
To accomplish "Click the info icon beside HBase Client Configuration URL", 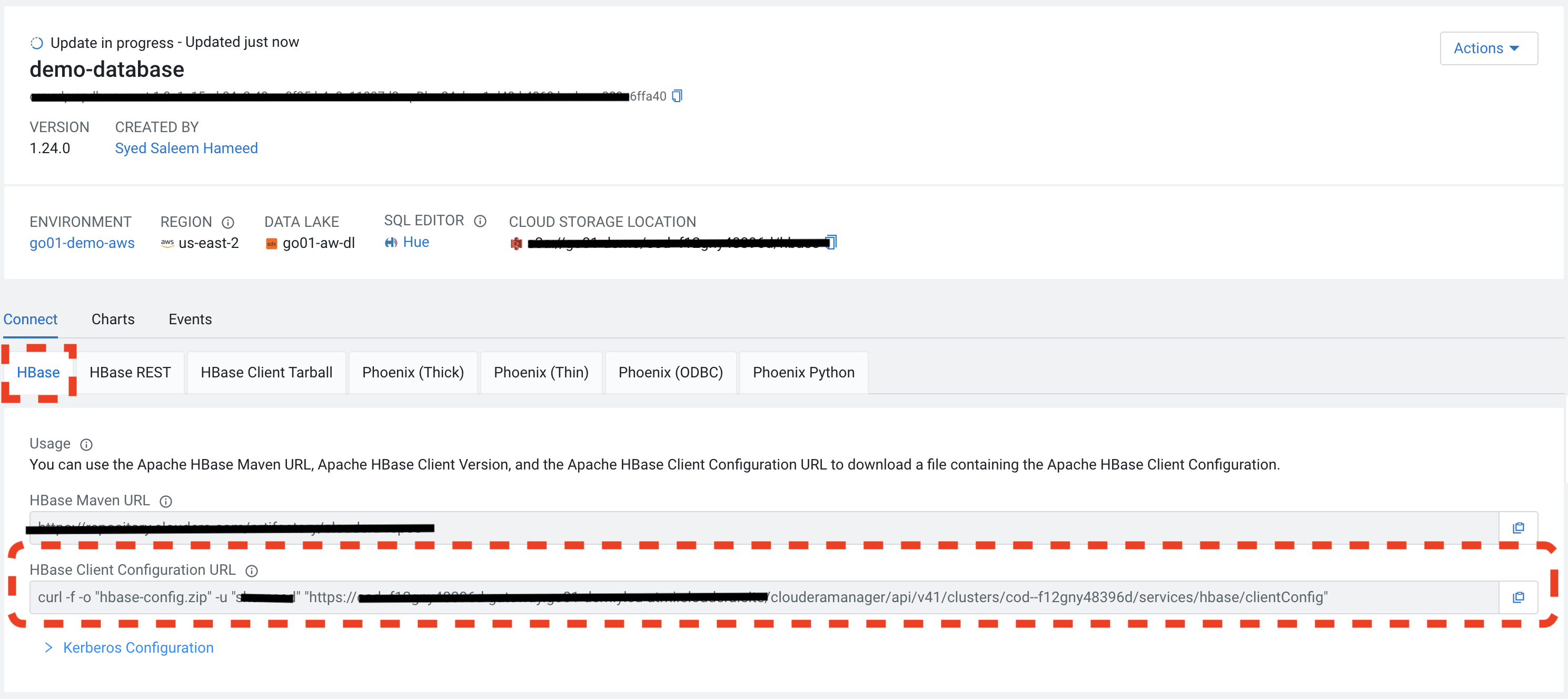I will pyautogui.click(x=251, y=571).
